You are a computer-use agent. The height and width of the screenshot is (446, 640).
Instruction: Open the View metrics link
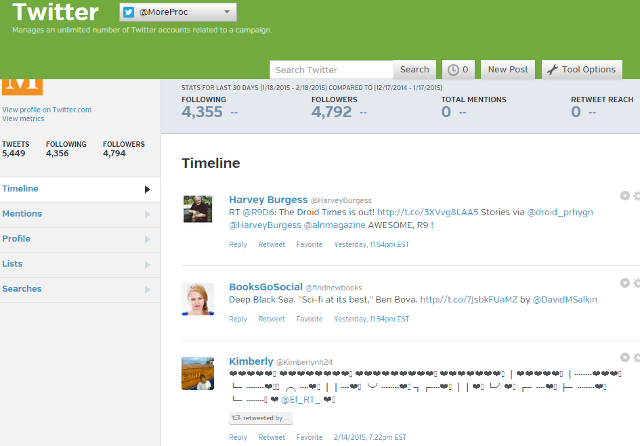23,119
